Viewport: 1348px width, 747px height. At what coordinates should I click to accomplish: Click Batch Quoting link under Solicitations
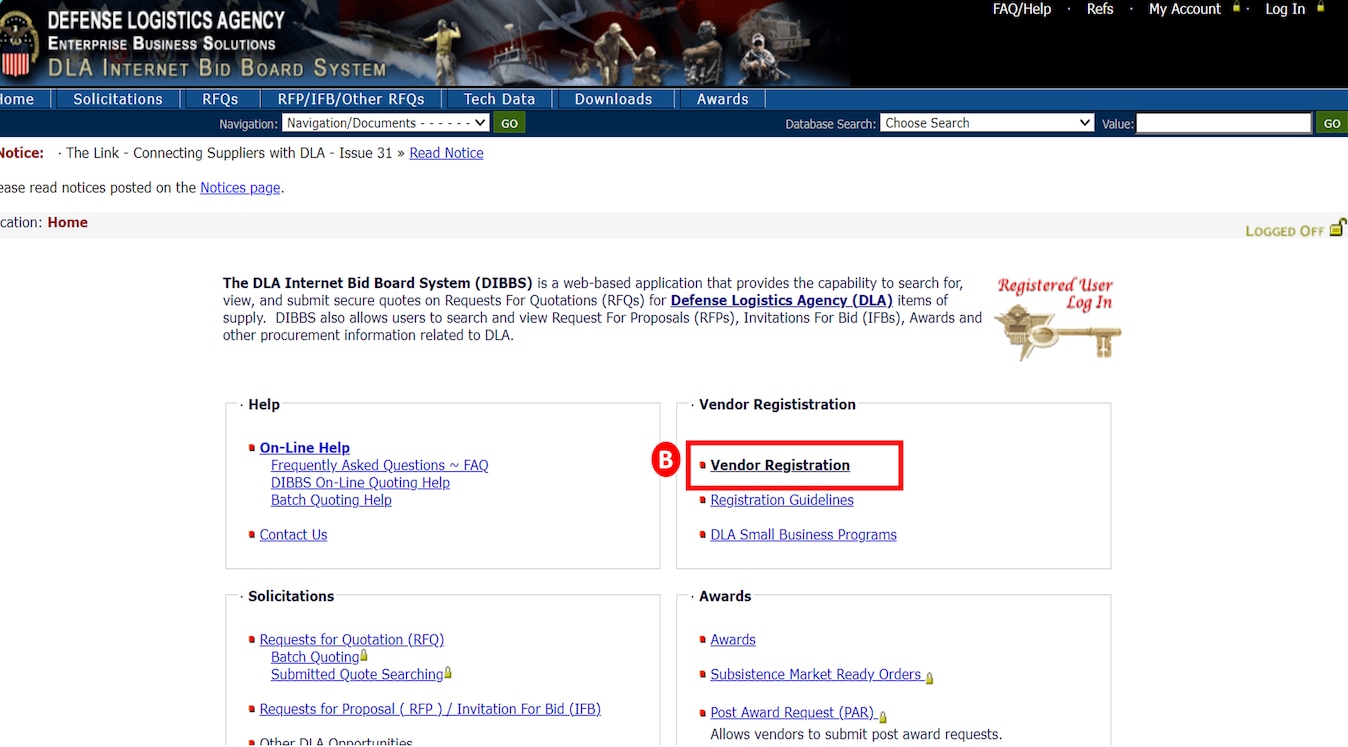tap(315, 657)
